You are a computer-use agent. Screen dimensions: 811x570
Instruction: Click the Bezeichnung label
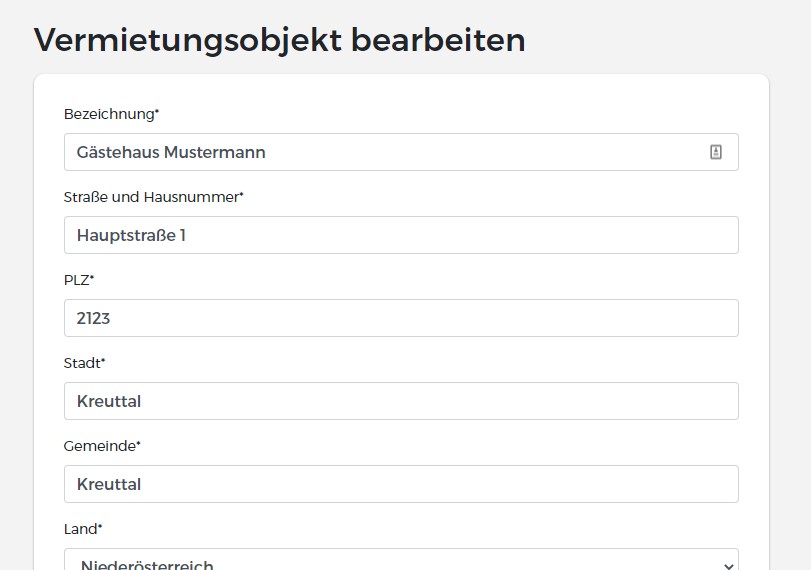click(x=111, y=114)
